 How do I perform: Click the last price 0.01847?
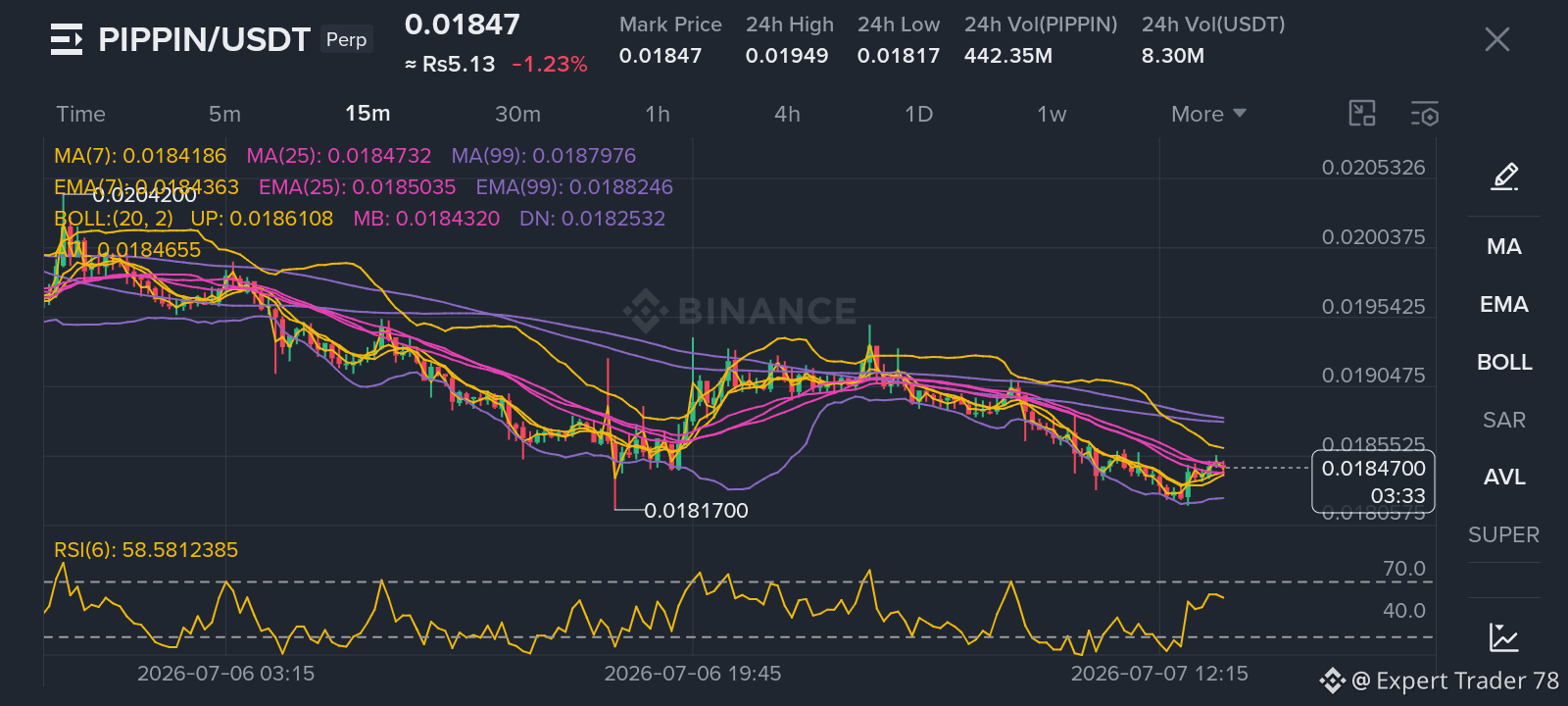[x=463, y=25]
